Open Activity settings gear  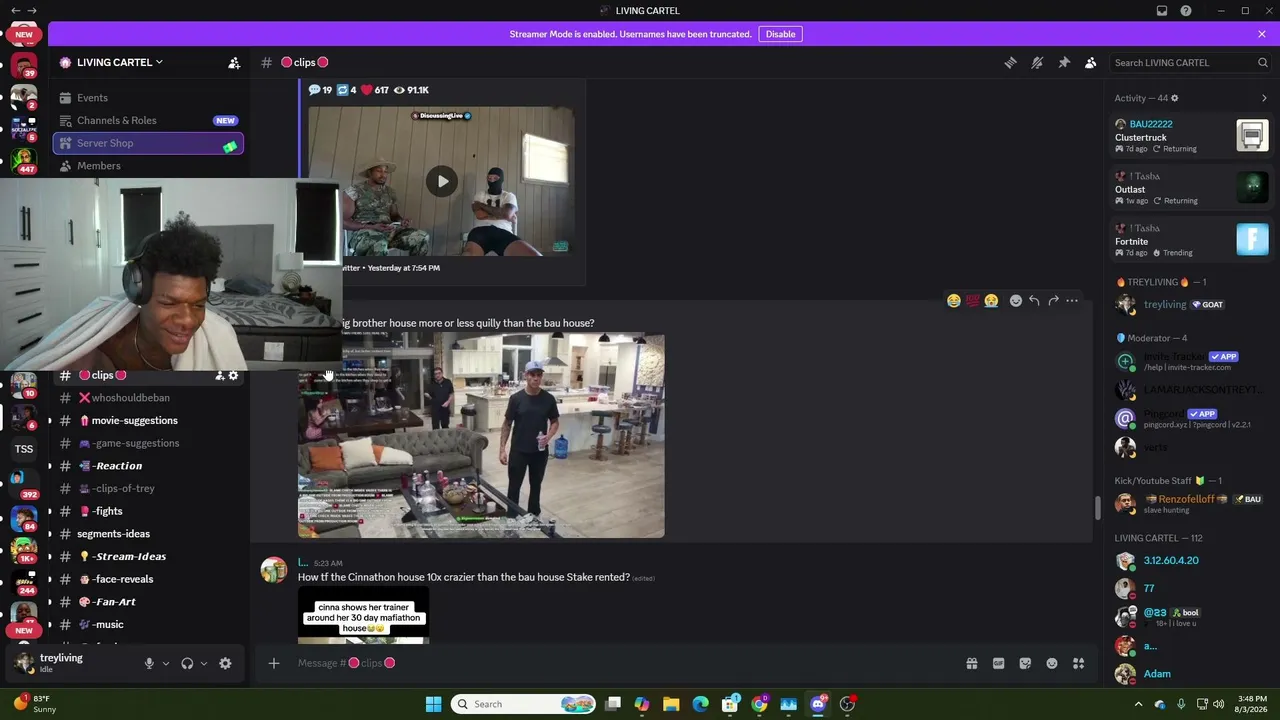point(1175,98)
